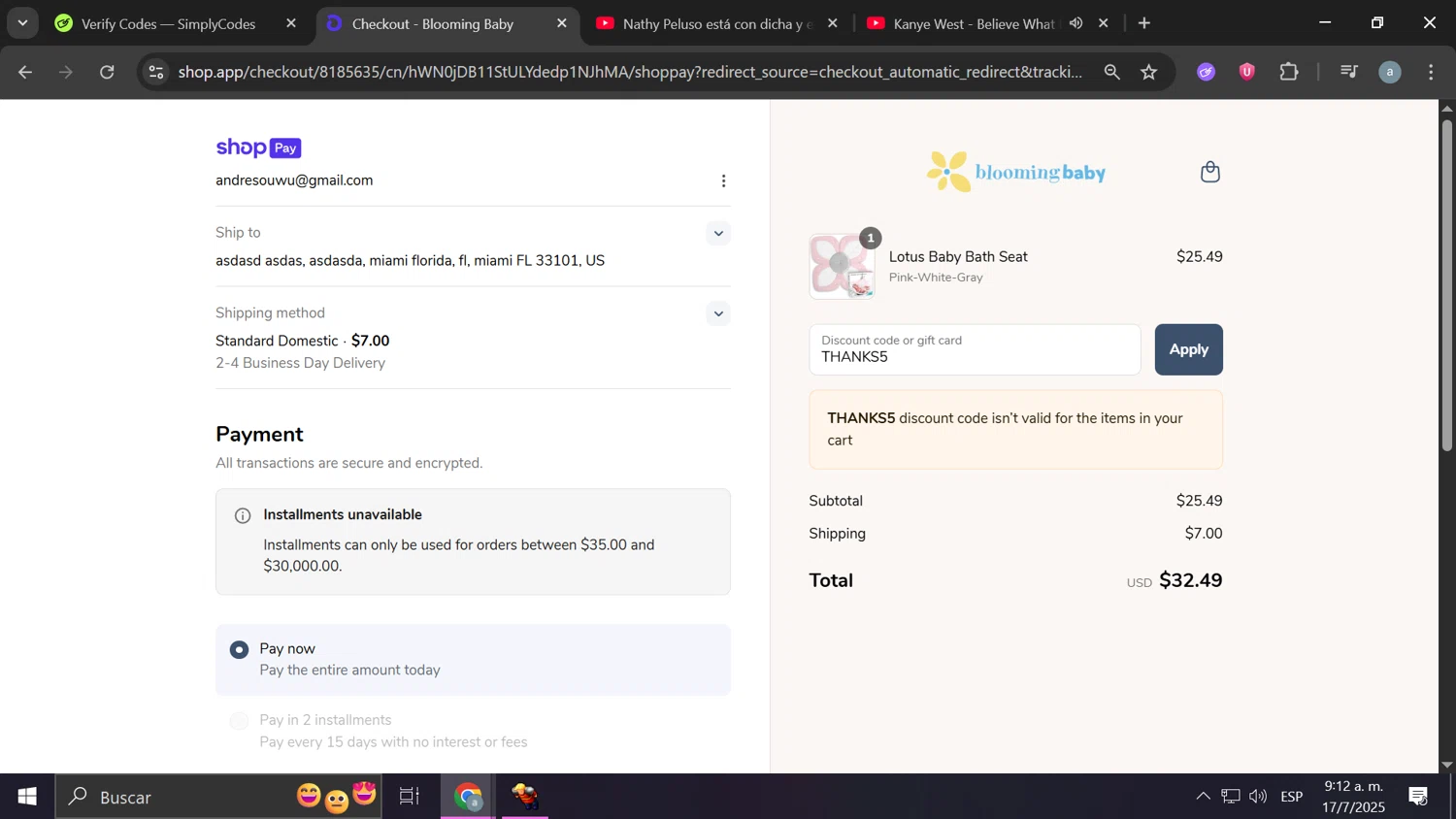Open the uBlock shield extension
Viewport: 1456px width, 819px height.
pos(1248,72)
